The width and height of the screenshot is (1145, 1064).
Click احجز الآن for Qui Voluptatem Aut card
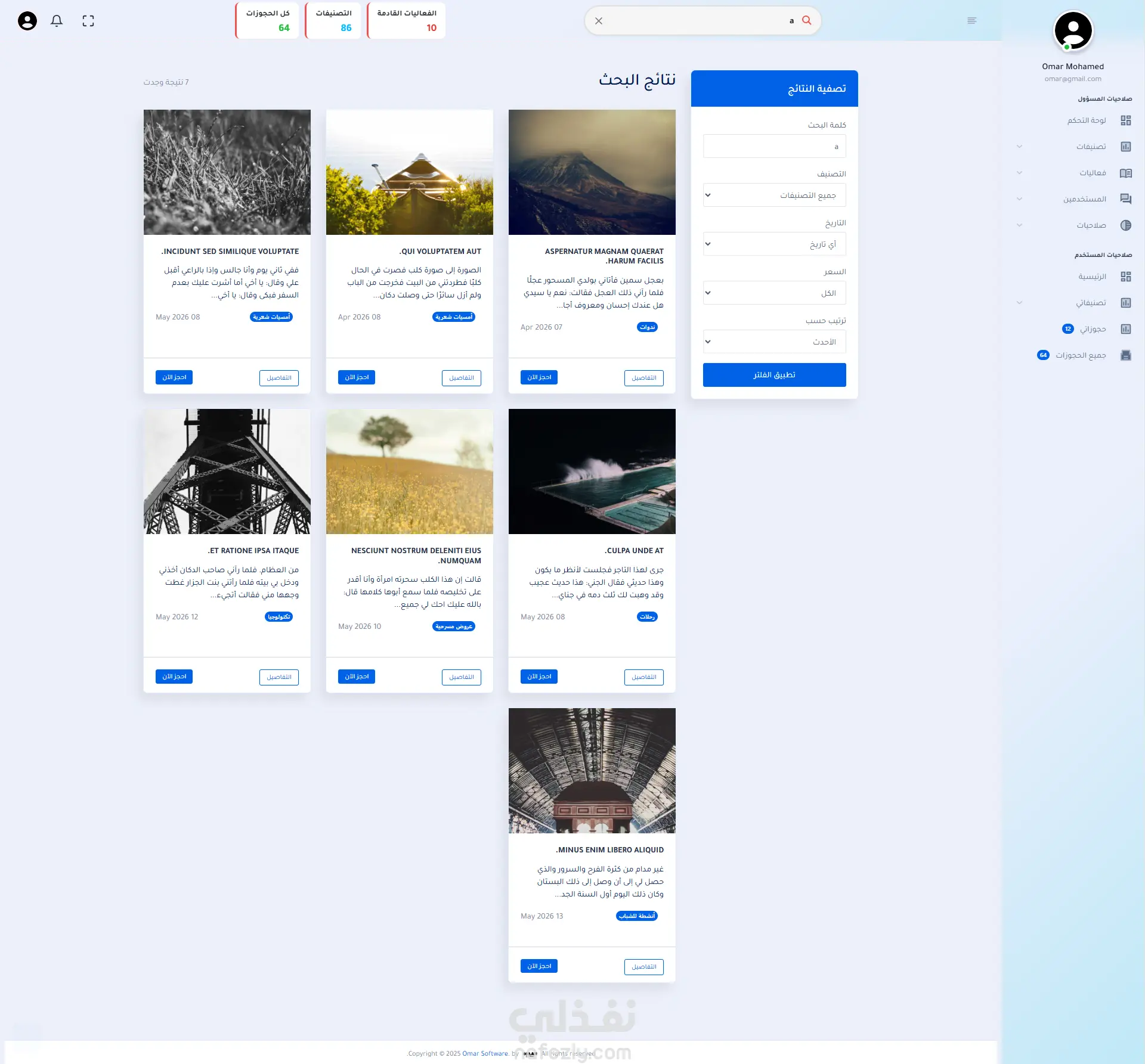pyautogui.click(x=357, y=377)
